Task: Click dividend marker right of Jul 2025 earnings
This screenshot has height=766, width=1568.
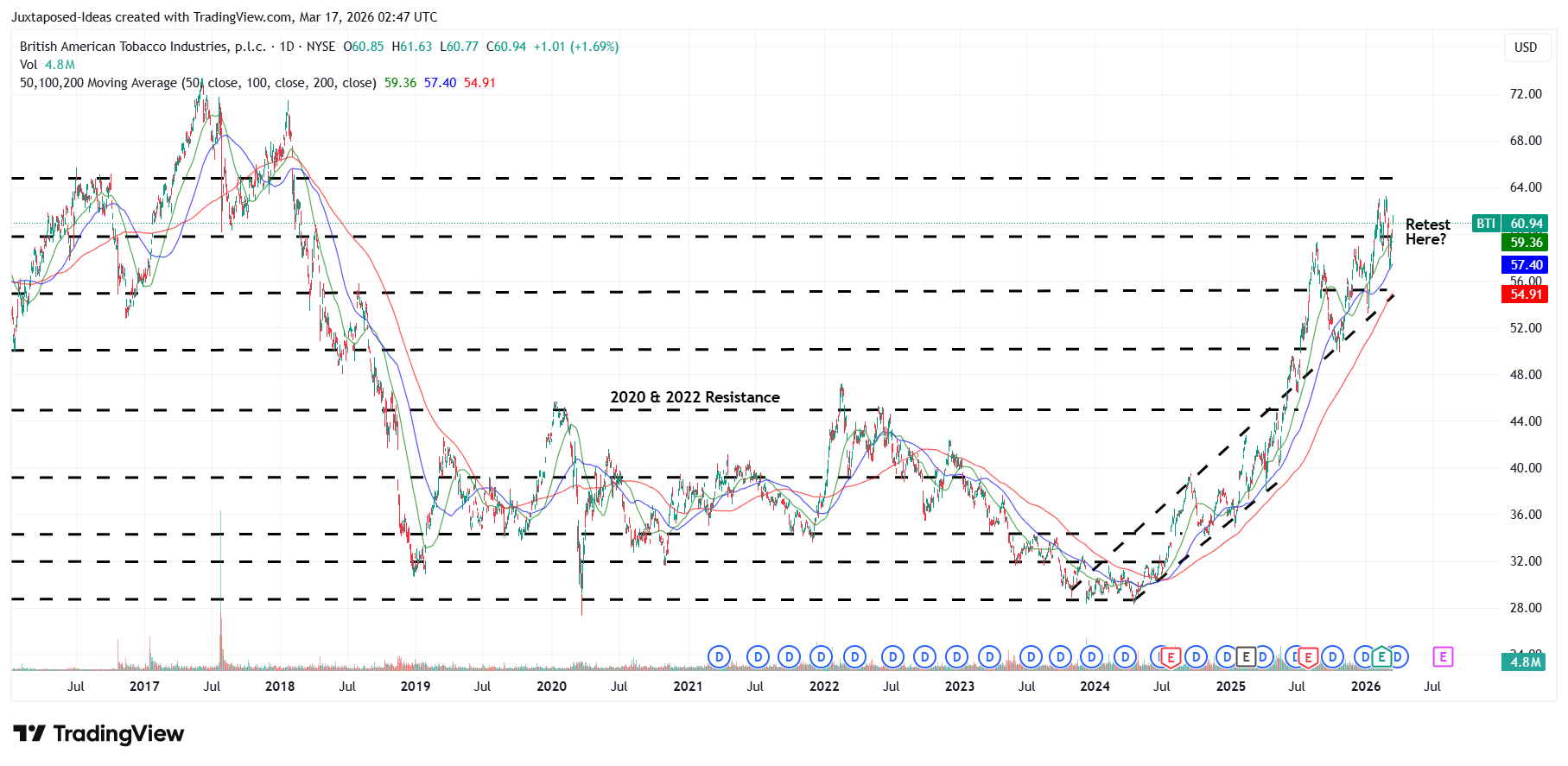Action: (1332, 657)
